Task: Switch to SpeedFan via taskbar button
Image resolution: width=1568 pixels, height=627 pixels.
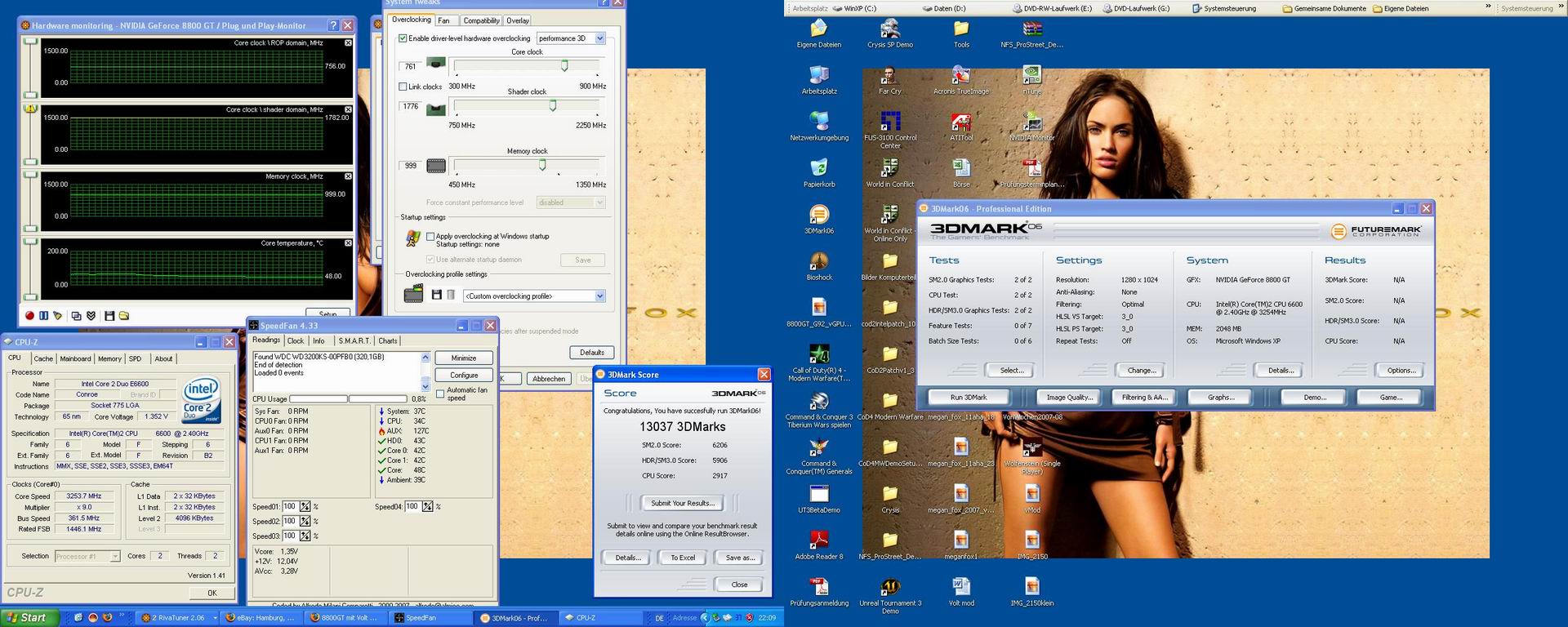Action: pyautogui.click(x=430, y=618)
